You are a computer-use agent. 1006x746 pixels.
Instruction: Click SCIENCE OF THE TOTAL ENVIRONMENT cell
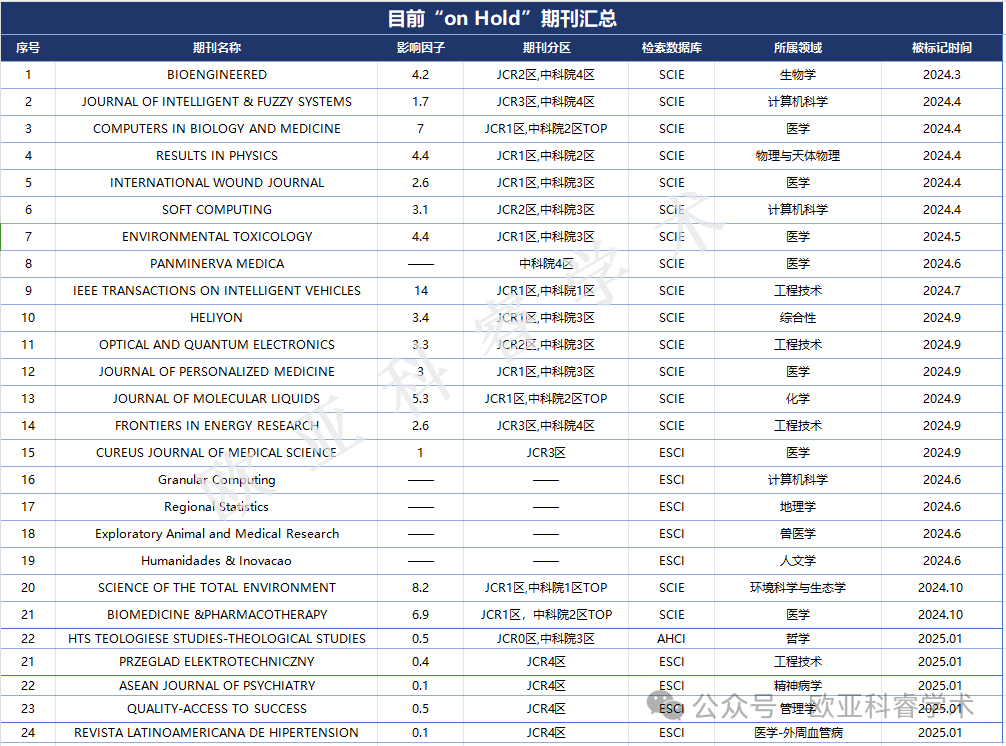[217, 587]
